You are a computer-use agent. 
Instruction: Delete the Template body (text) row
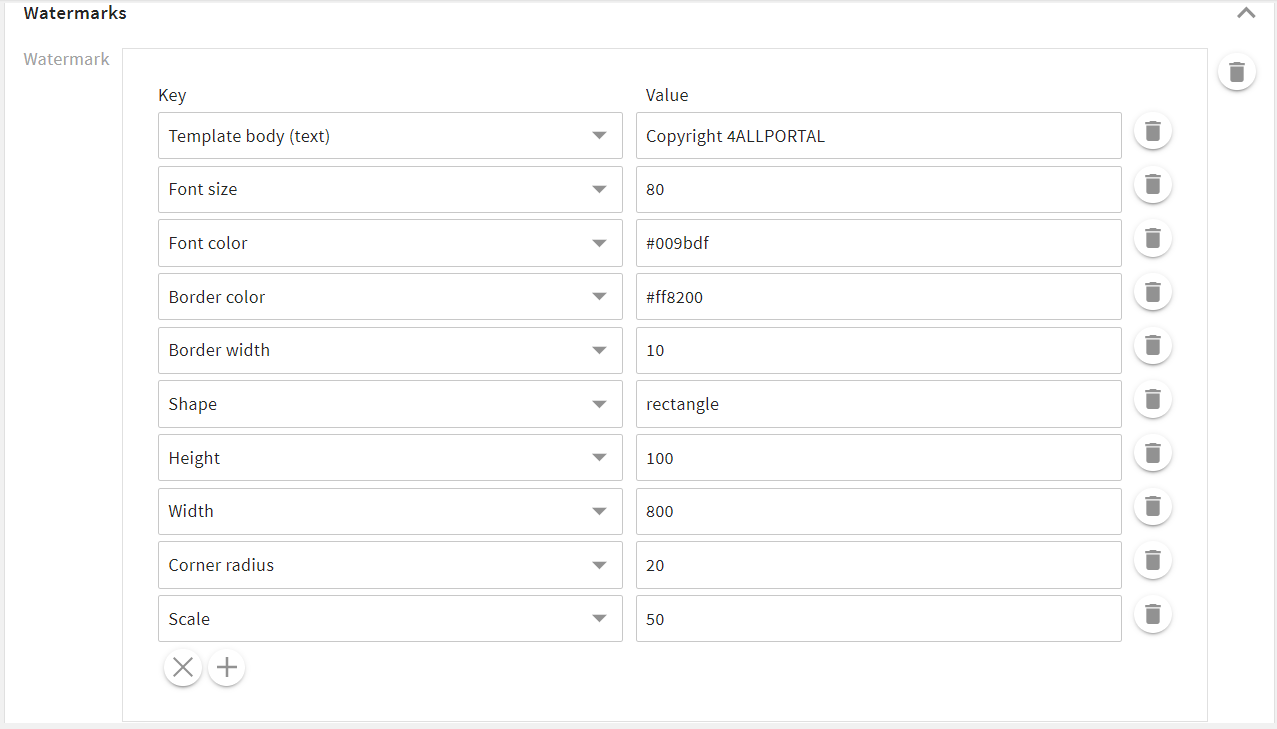point(1152,131)
